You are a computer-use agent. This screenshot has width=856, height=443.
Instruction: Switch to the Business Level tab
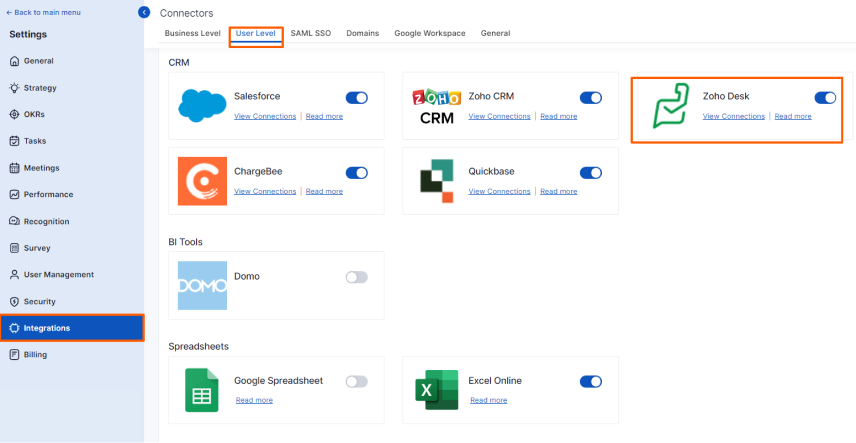tap(193, 33)
